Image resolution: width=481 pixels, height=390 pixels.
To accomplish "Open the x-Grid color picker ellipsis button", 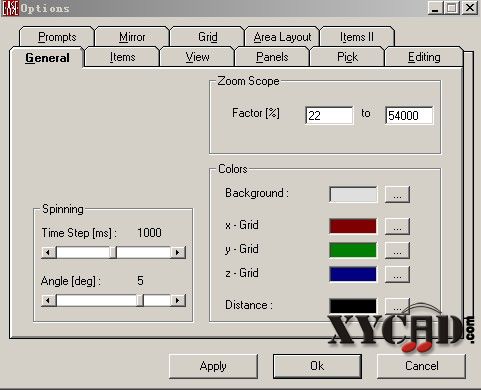I will pyautogui.click(x=397, y=226).
